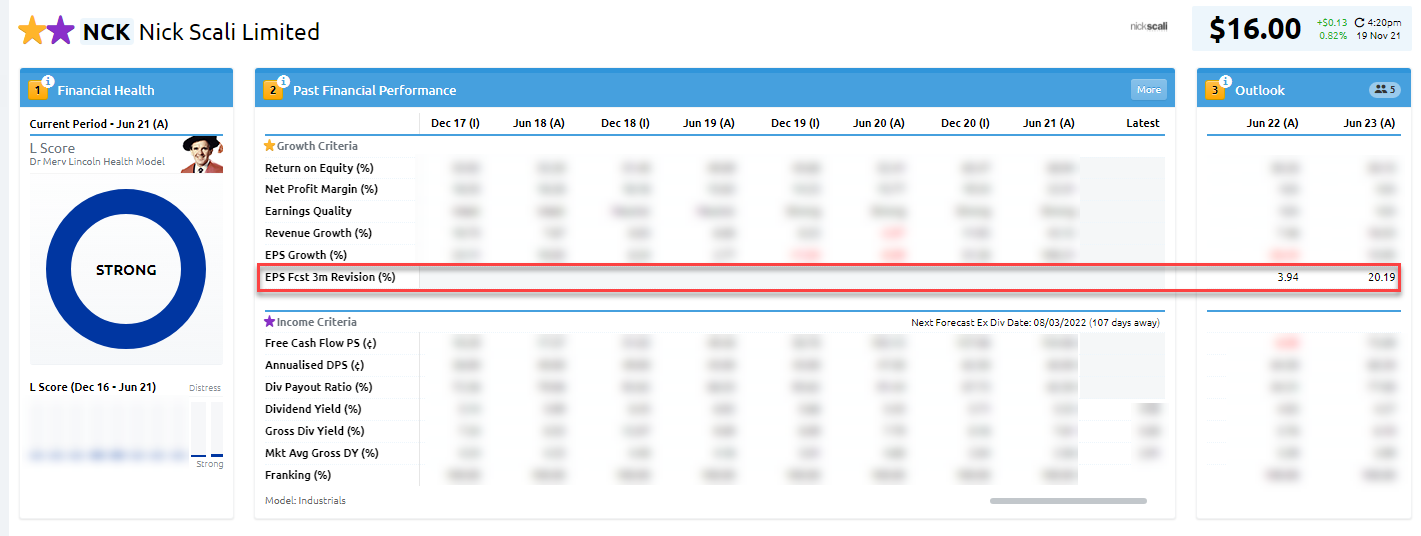This screenshot has height=536, width=1421.
Task: Click the gold star beside Growth Criteria
Action: (x=269, y=146)
